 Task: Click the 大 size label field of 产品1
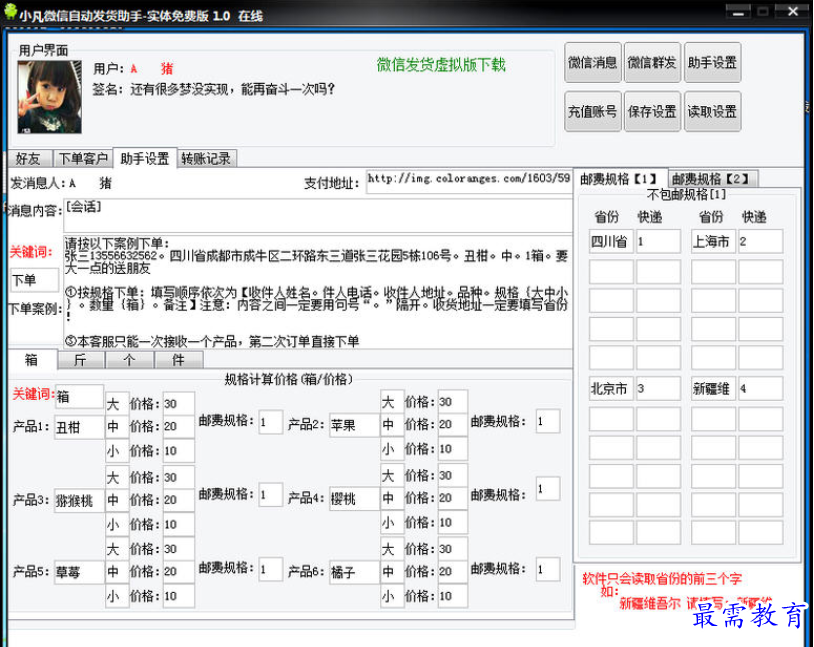point(117,404)
